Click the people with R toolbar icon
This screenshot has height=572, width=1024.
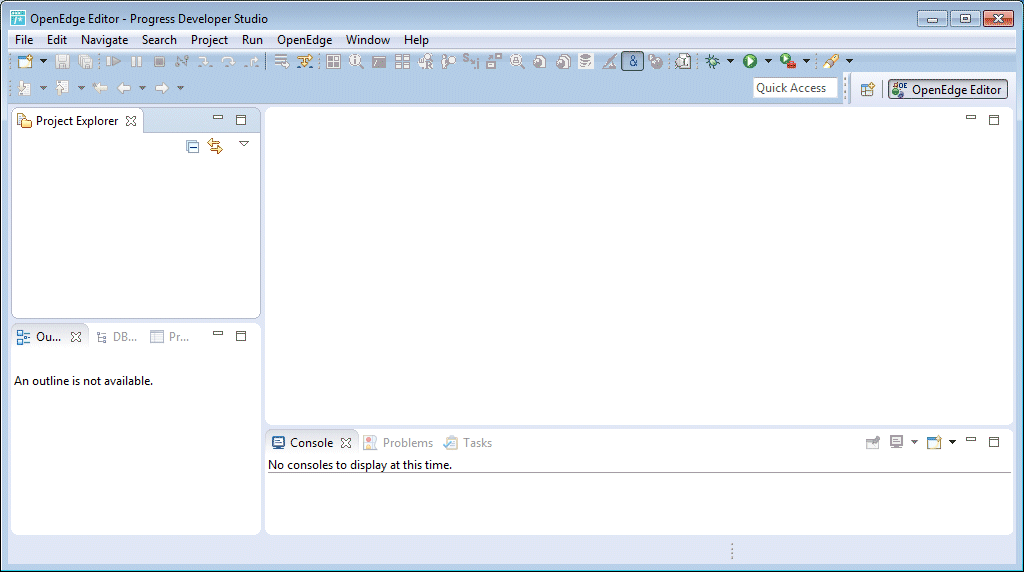click(426, 61)
